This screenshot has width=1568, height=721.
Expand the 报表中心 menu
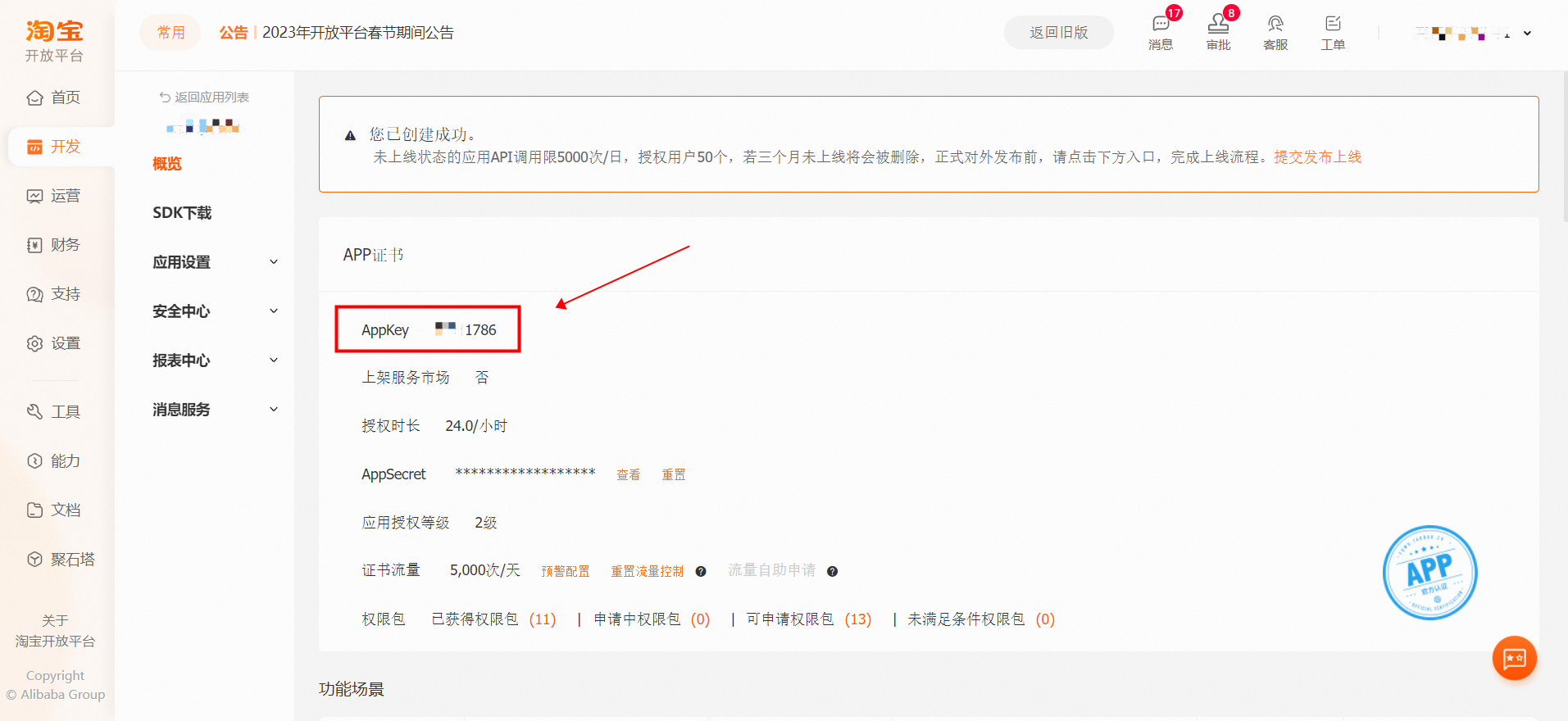[x=216, y=360]
